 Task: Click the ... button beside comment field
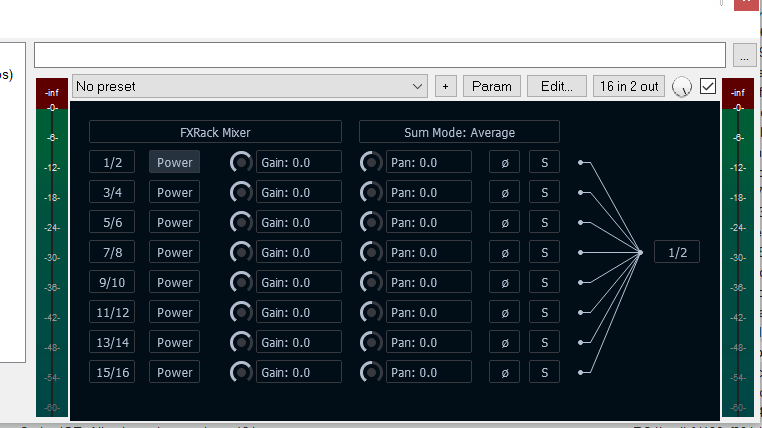[745, 55]
